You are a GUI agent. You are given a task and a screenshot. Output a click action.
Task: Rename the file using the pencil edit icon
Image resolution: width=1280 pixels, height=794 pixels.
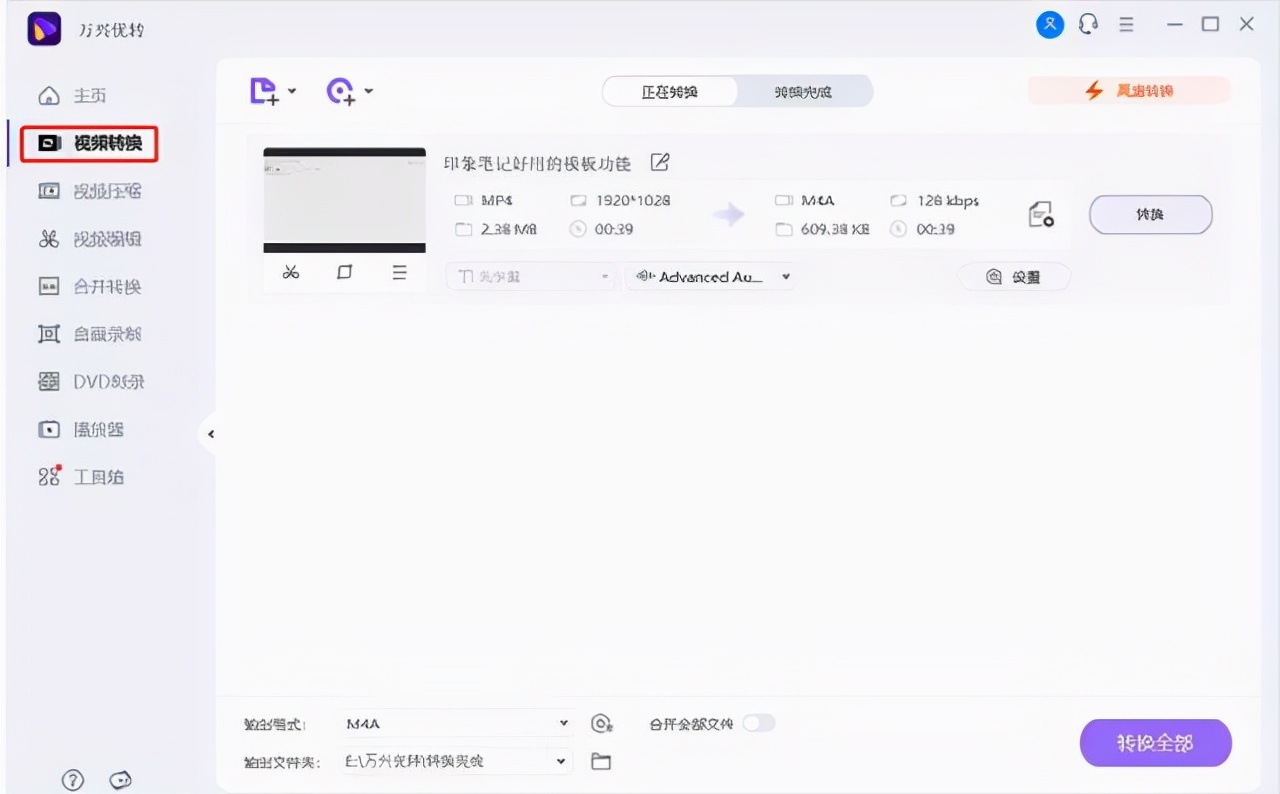pos(659,162)
